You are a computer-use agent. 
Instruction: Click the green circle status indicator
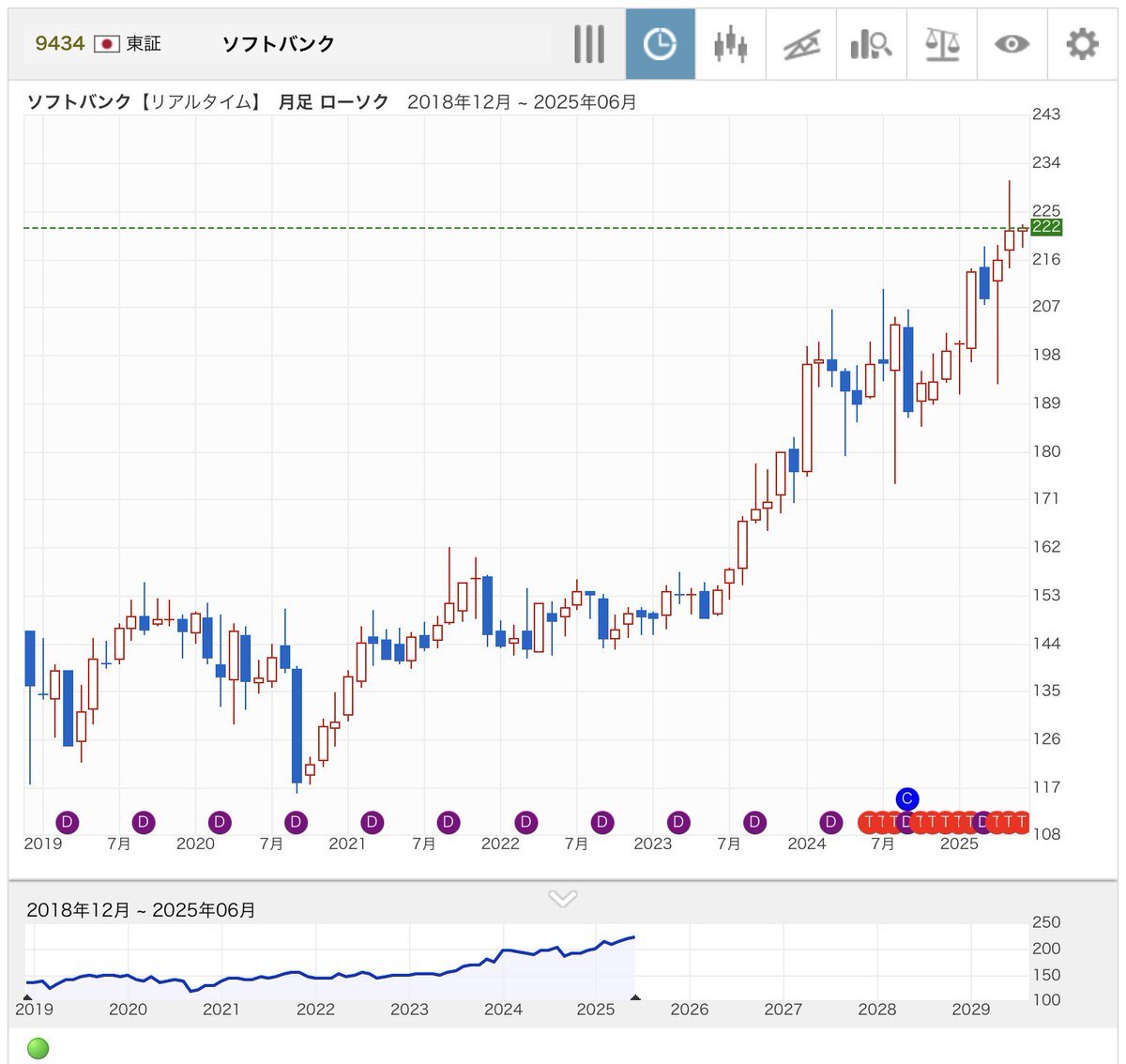pyautogui.click(x=38, y=1048)
